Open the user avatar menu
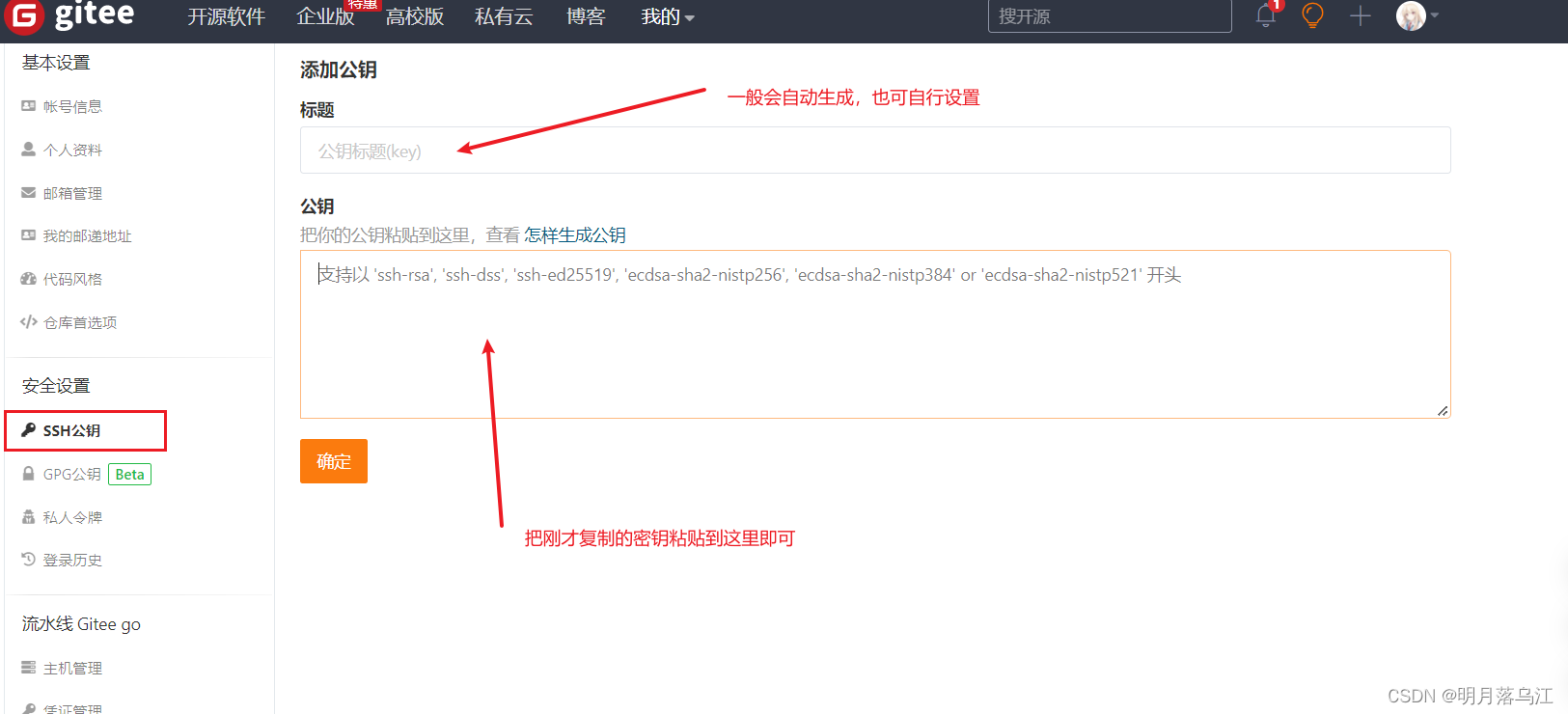Image resolution: width=1568 pixels, height=714 pixels. coord(1411,15)
